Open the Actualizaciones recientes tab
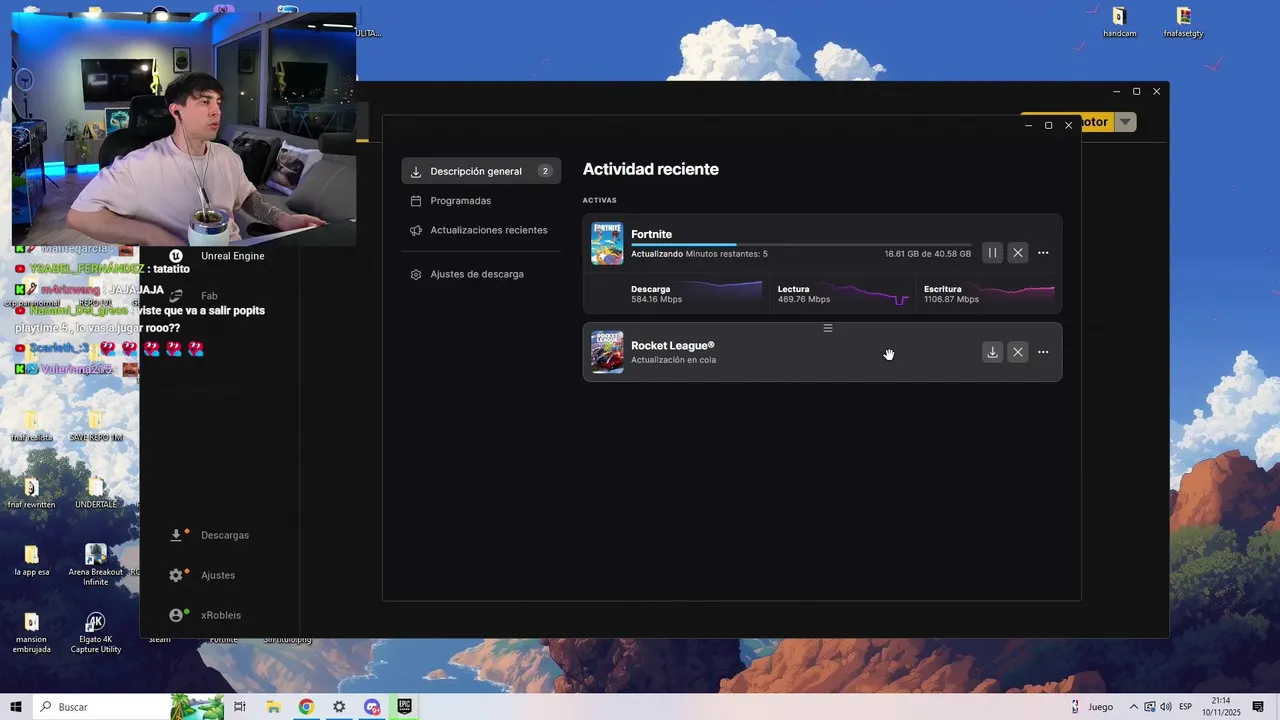 click(x=481, y=230)
